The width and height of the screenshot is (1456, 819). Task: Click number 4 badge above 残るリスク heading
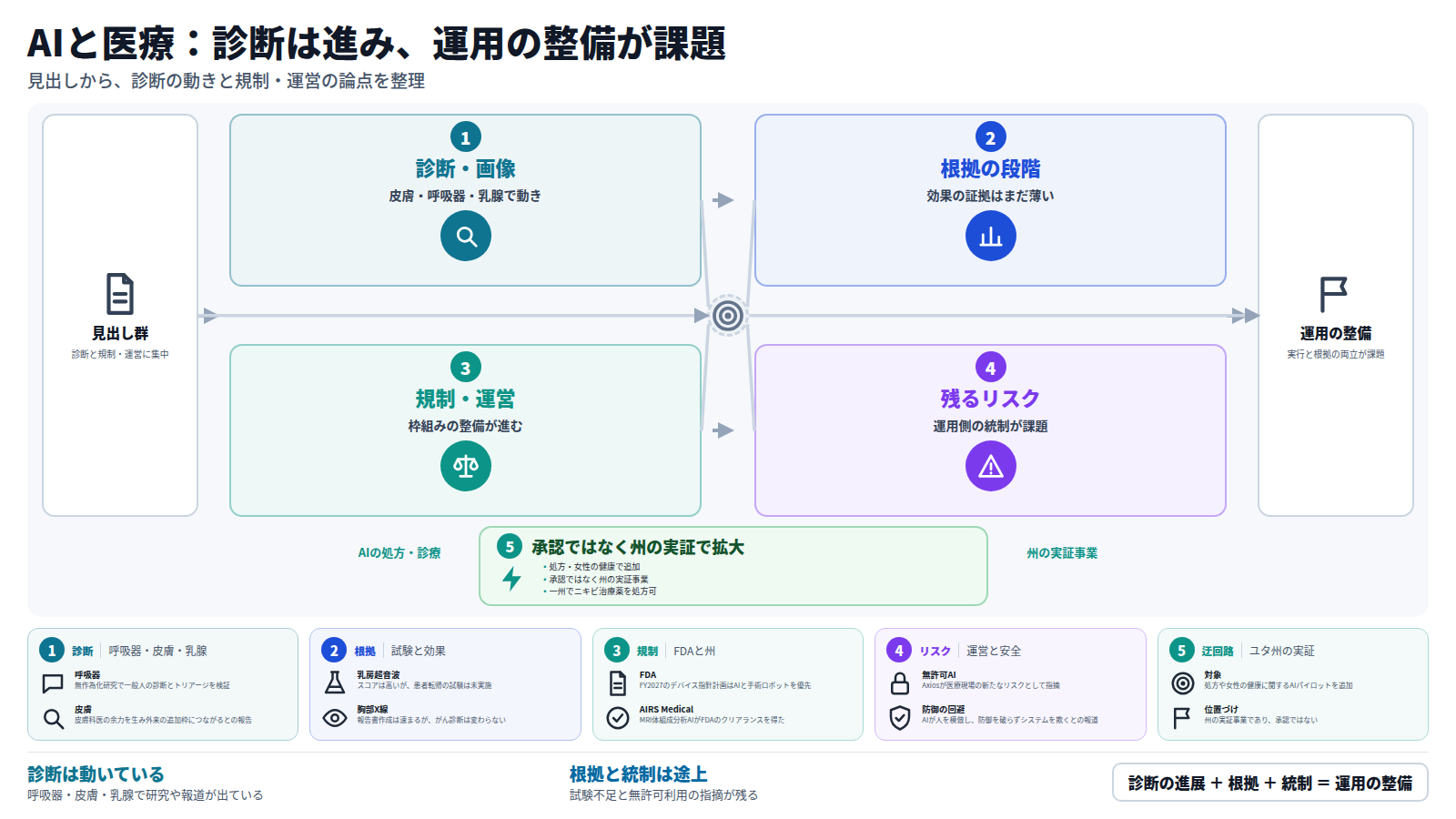[x=991, y=368]
